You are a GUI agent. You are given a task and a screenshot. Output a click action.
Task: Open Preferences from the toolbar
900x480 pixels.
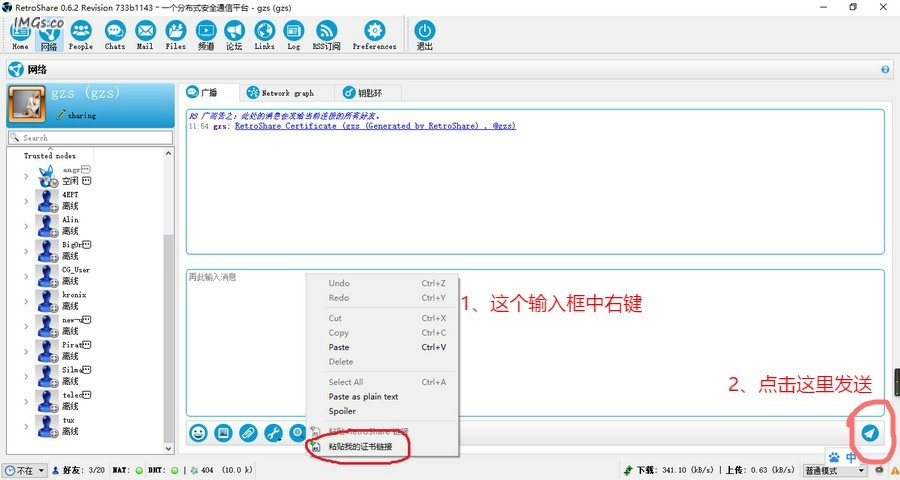click(x=374, y=35)
